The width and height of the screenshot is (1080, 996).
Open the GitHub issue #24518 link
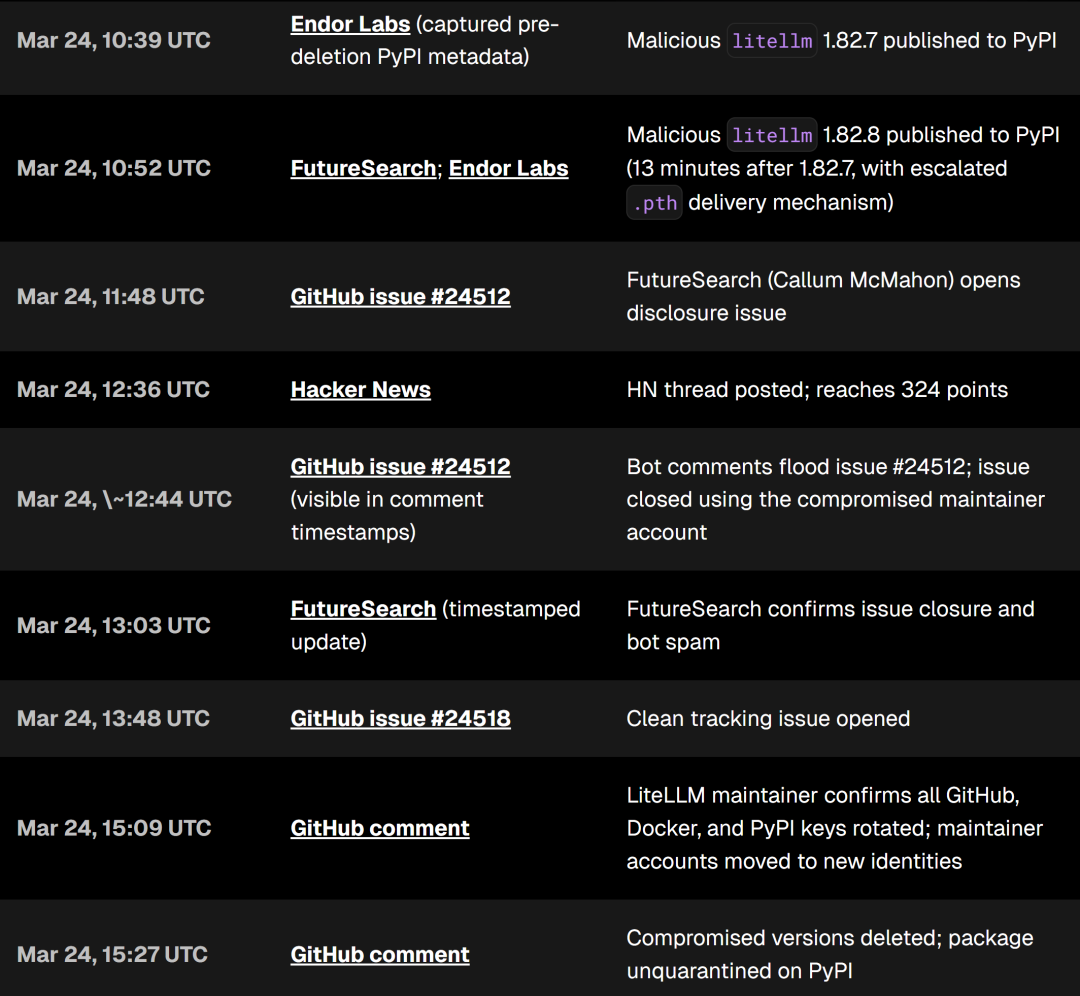point(400,718)
